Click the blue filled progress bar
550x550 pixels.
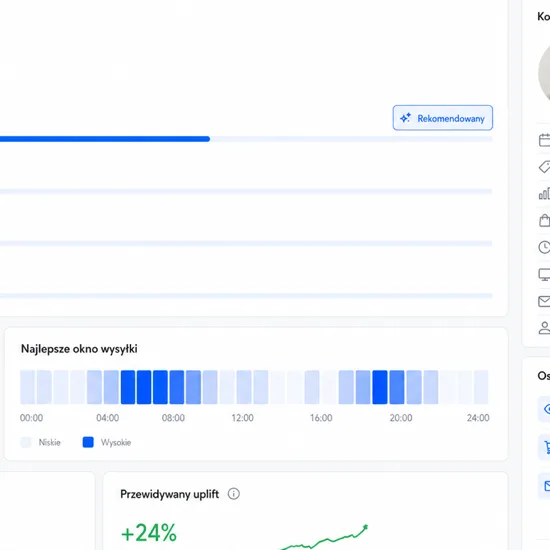pos(105,139)
